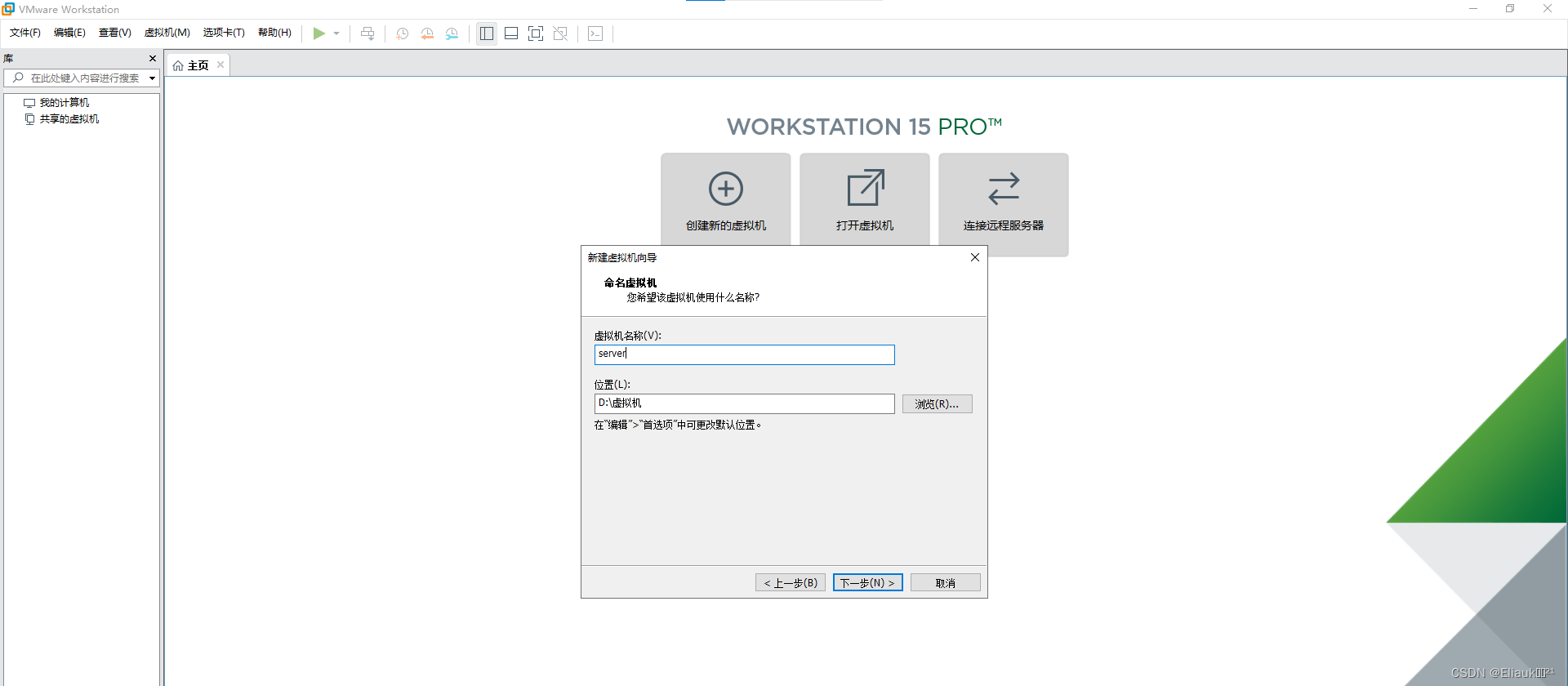Image resolution: width=1568 pixels, height=686 pixels.
Task: Open the 文件(F) menu
Action: 25,33
